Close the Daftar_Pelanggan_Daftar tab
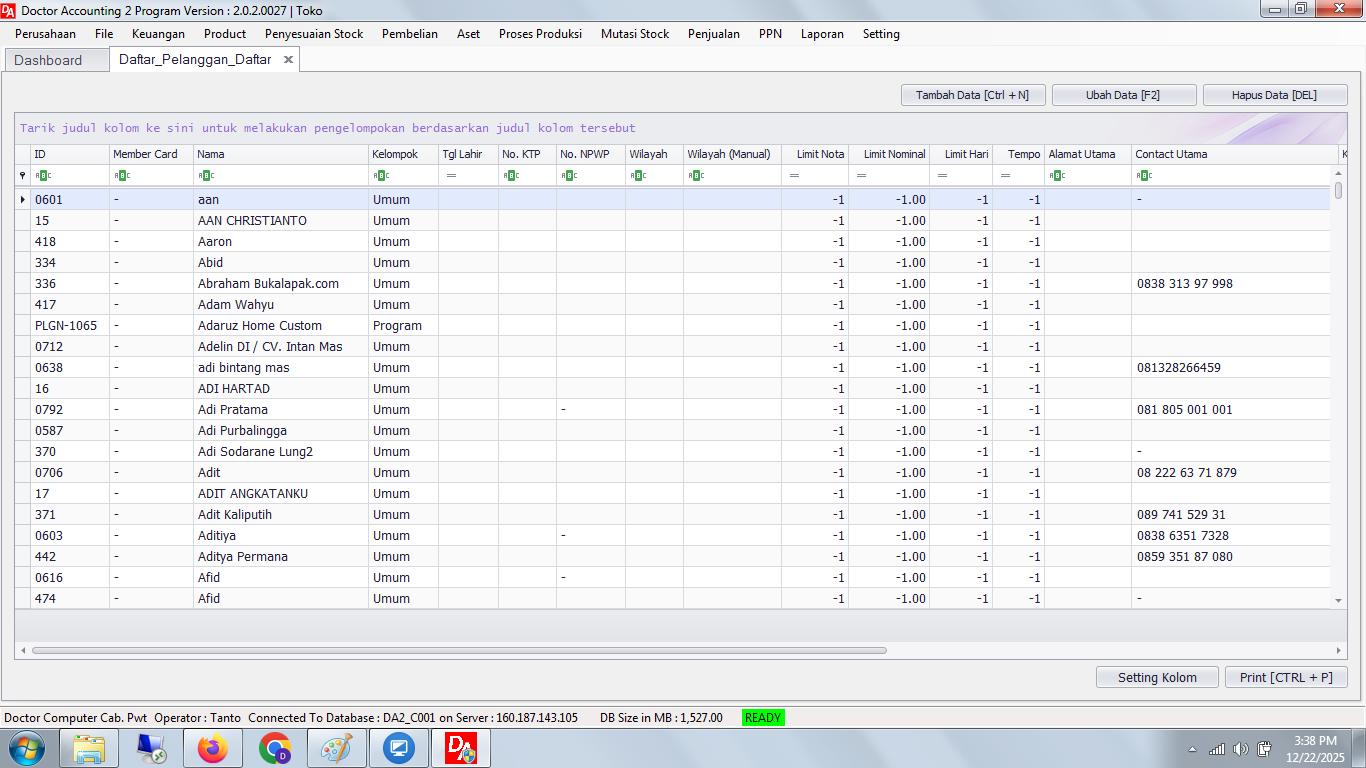The width and height of the screenshot is (1366, 768). pyautogui.click(x=288, y=60)
